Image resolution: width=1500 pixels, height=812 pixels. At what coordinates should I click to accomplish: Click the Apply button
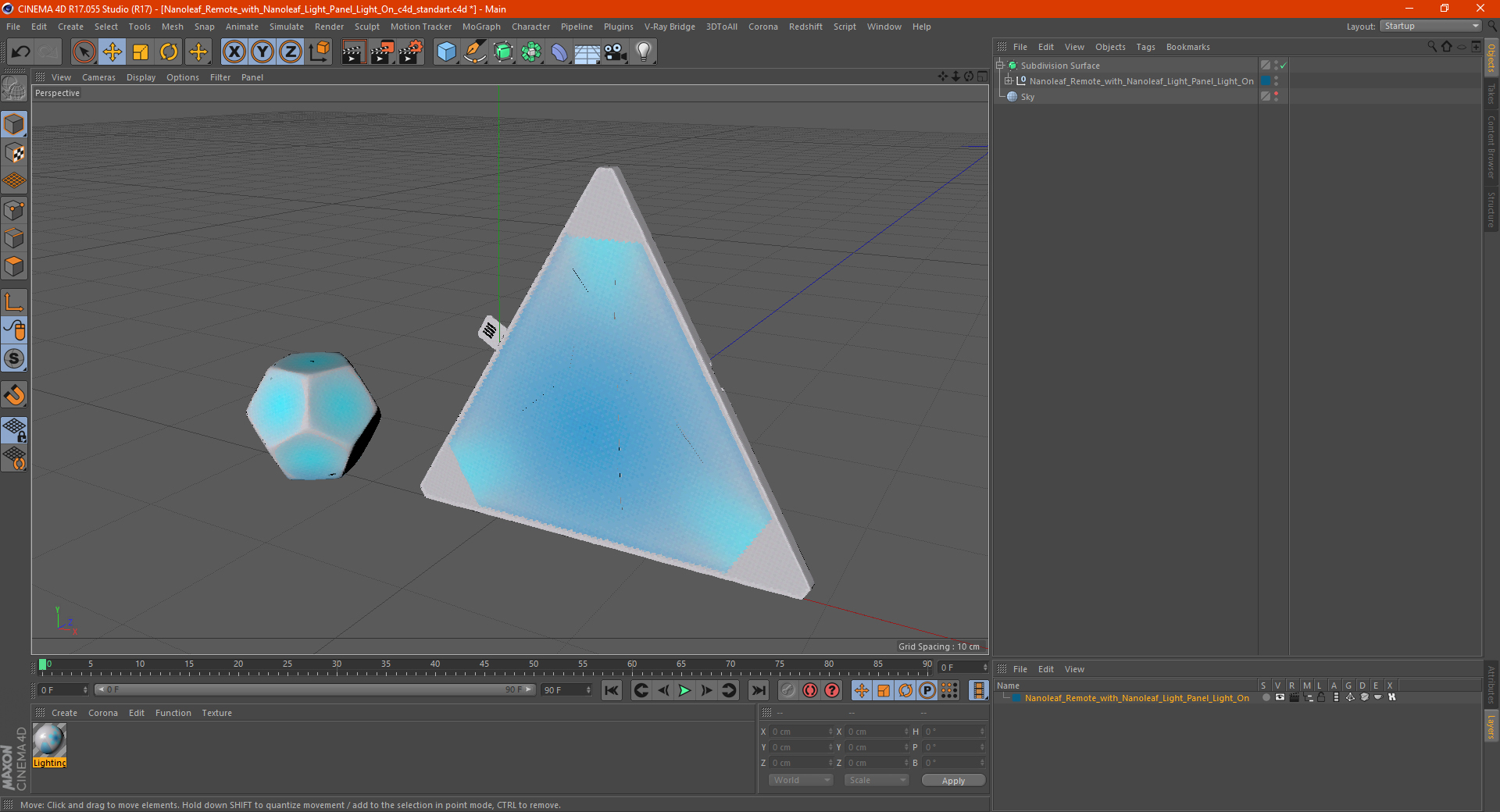[x=953, y=781]
